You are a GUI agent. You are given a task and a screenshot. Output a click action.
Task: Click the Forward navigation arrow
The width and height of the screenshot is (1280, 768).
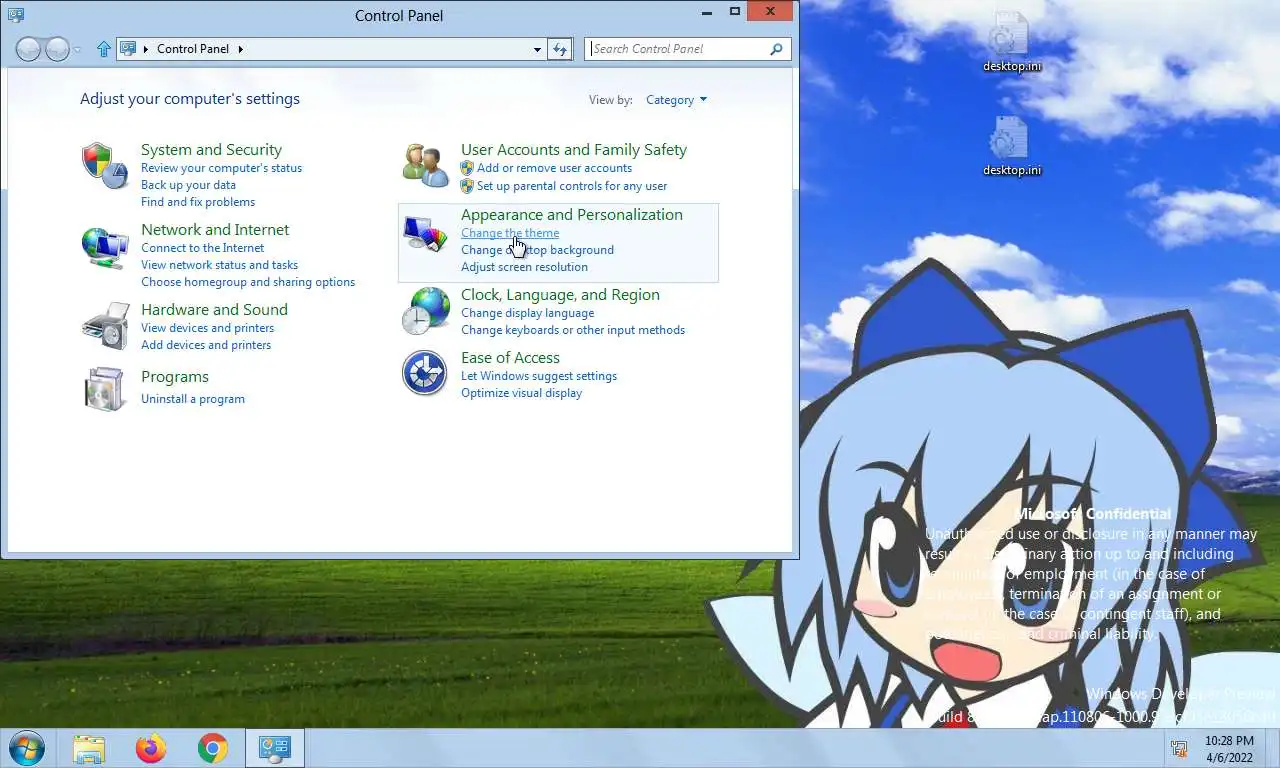pyautogui.click(x=57, y=48)
